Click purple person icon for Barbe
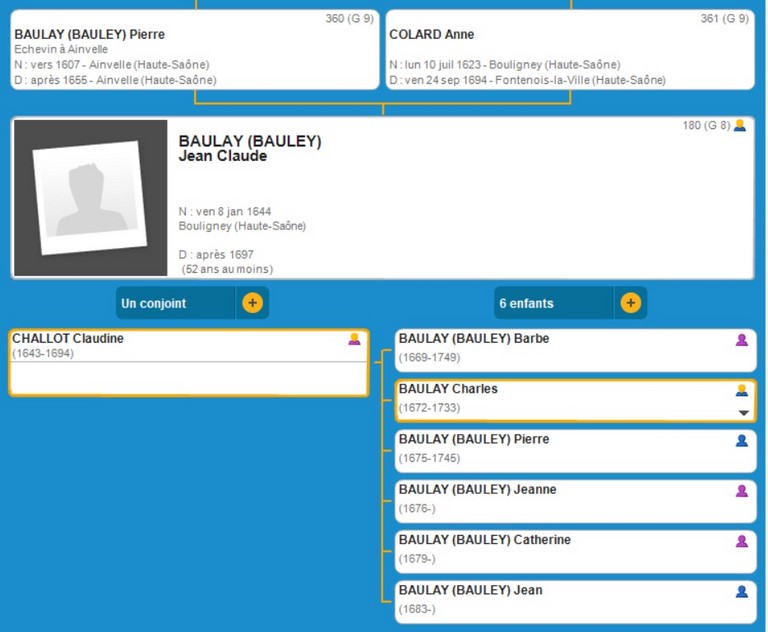The width and height of the screenshot is (768, 632). [742, 340]
